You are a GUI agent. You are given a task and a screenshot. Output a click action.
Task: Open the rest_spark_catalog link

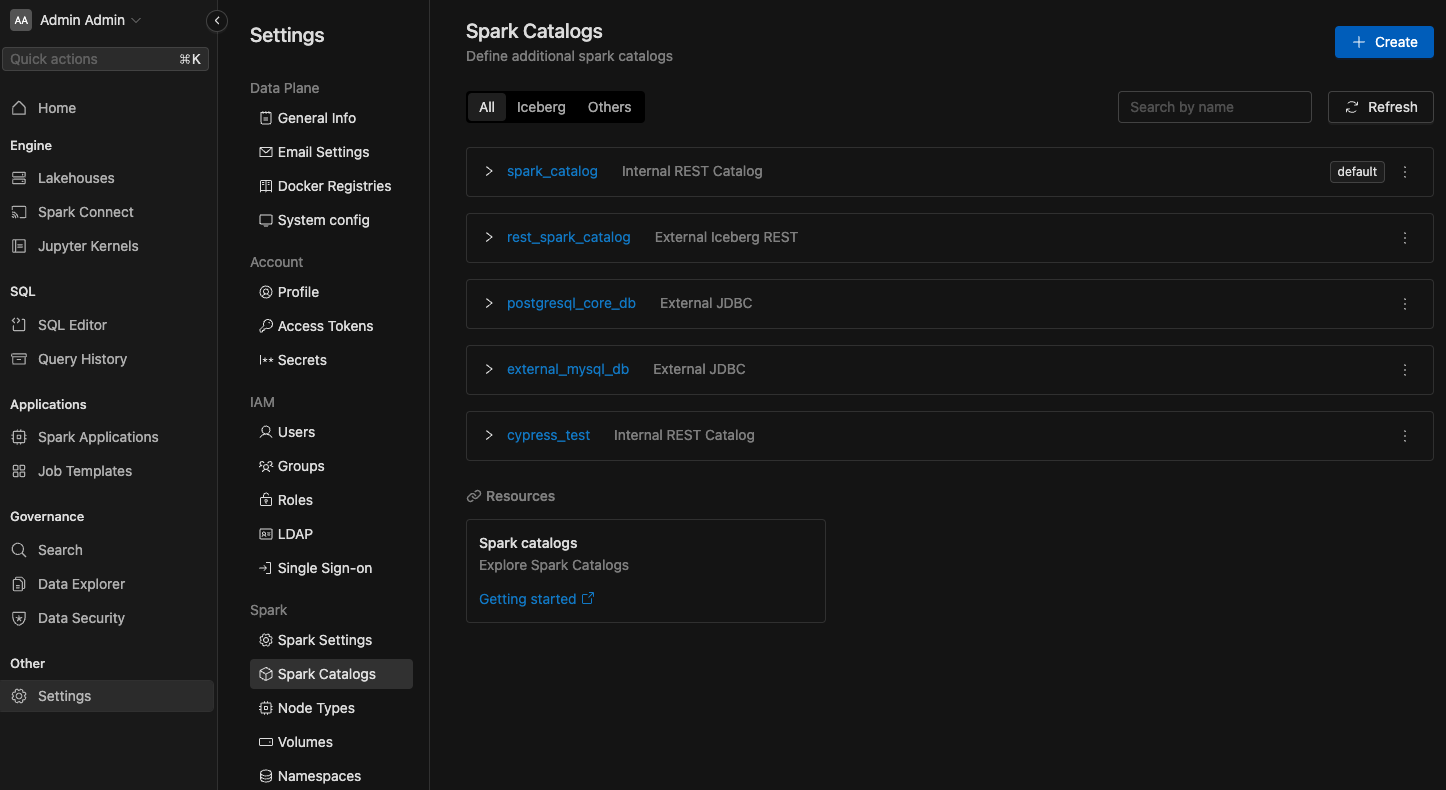tap(569, 237)
